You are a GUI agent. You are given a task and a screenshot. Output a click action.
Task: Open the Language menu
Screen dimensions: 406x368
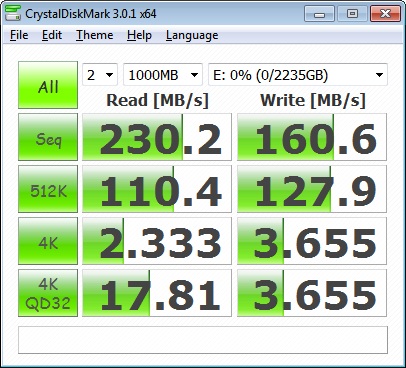click(x=192, y=35)
